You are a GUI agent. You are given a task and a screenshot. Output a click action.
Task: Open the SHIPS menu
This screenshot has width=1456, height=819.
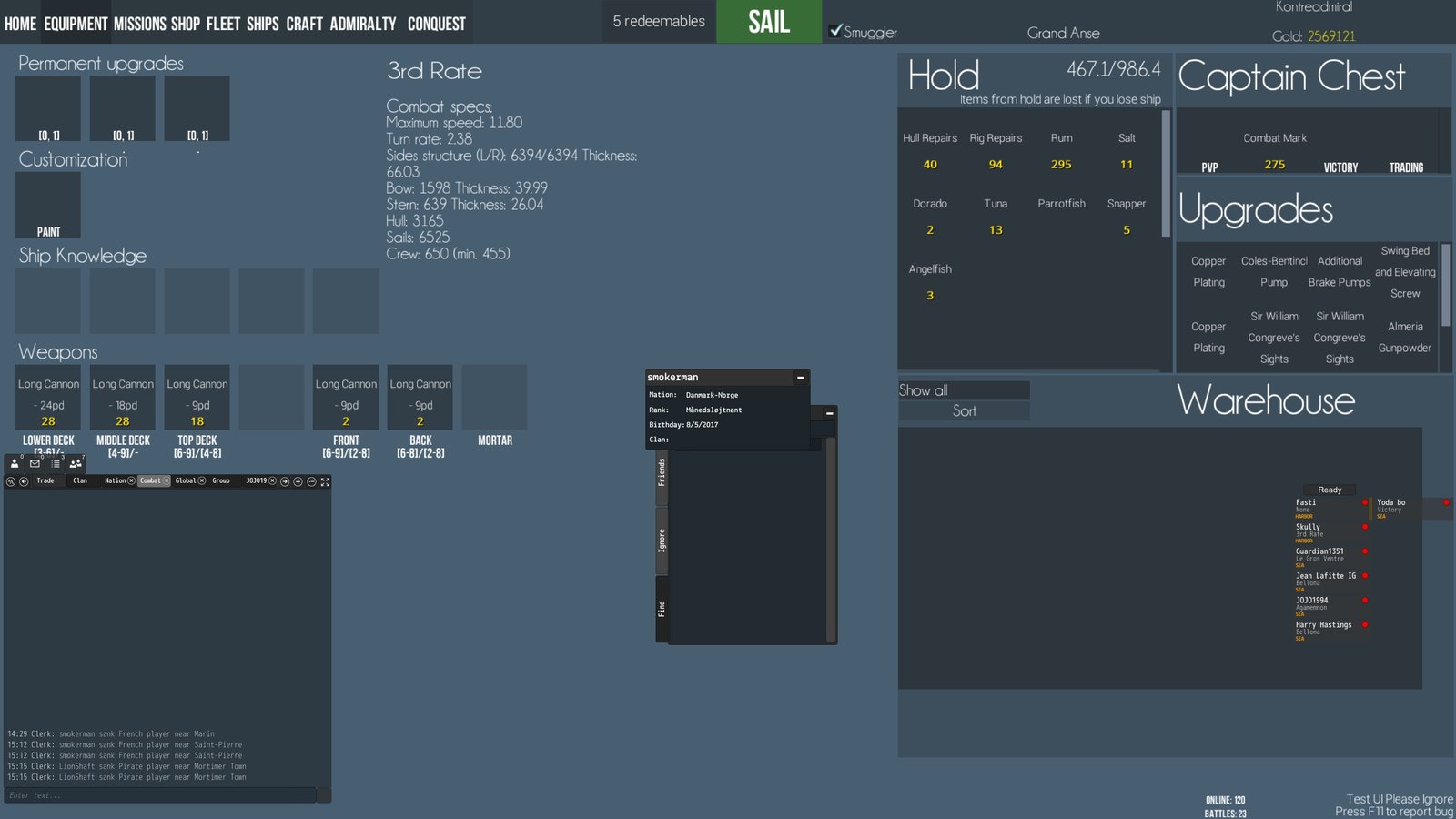263,24
